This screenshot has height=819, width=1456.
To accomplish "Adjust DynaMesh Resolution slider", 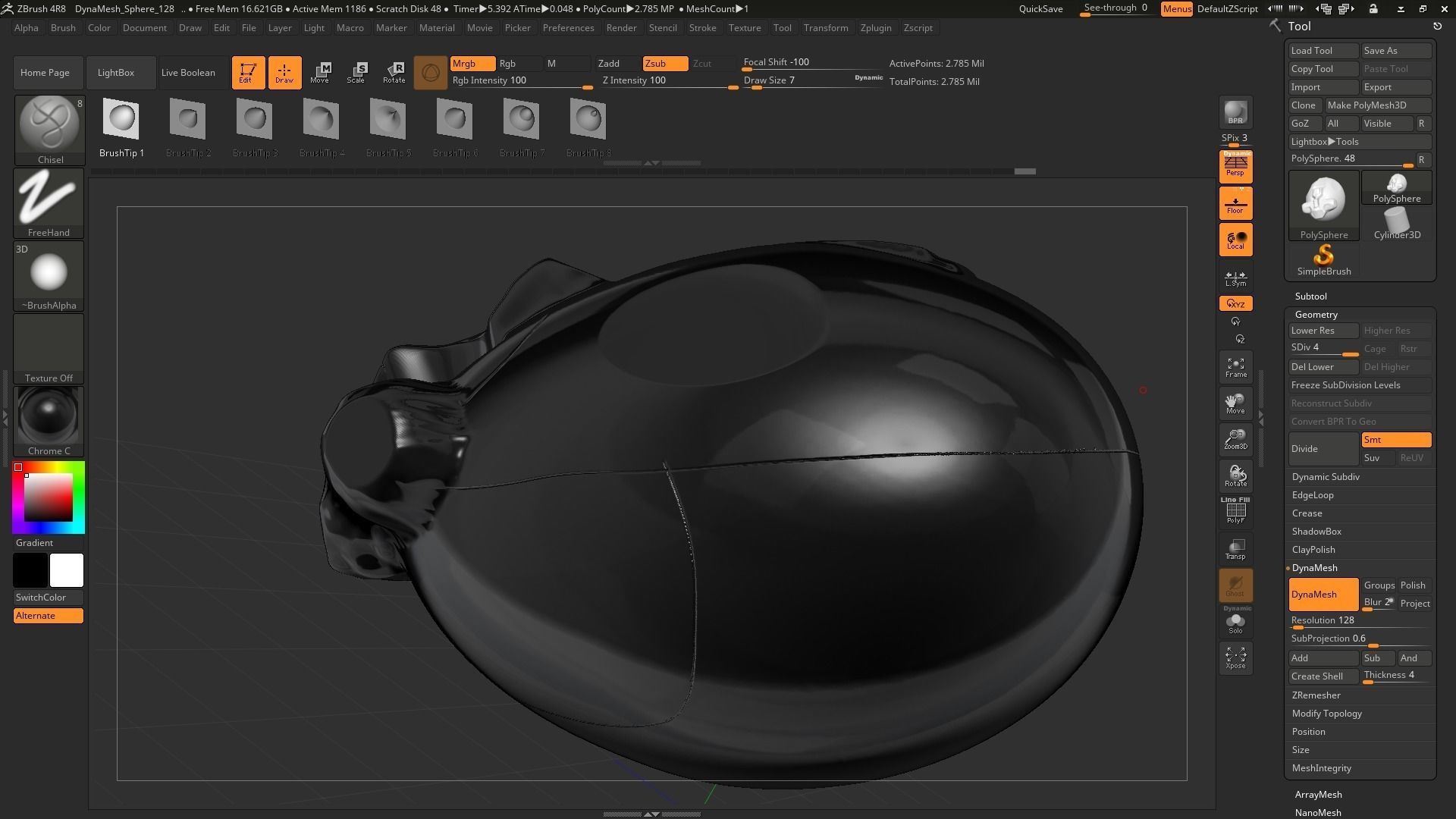I will (x=1360, y=620).
